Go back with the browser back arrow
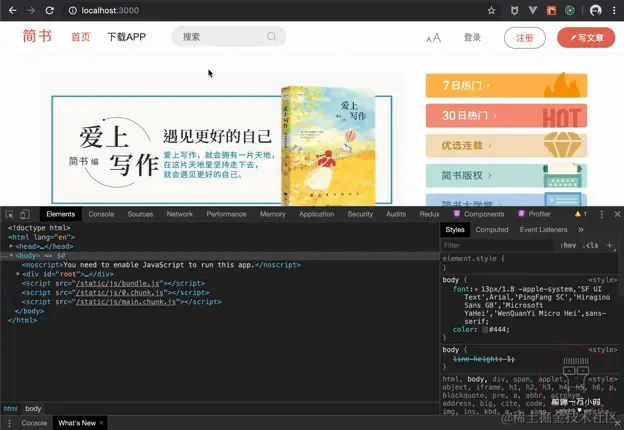624x430 pixels. (12, 10)
